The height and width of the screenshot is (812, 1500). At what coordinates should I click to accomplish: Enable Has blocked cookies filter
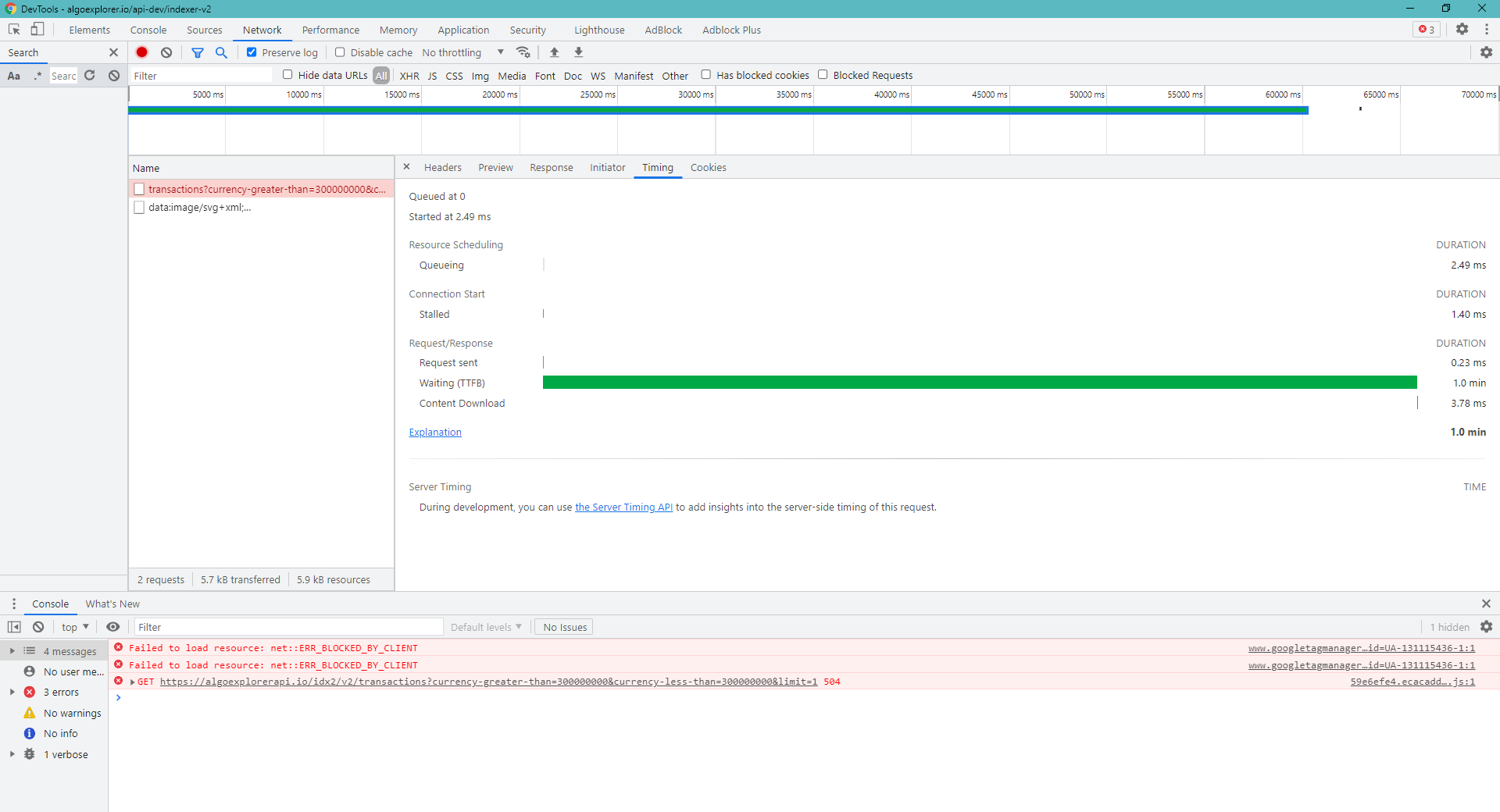[x=705, y=75]
